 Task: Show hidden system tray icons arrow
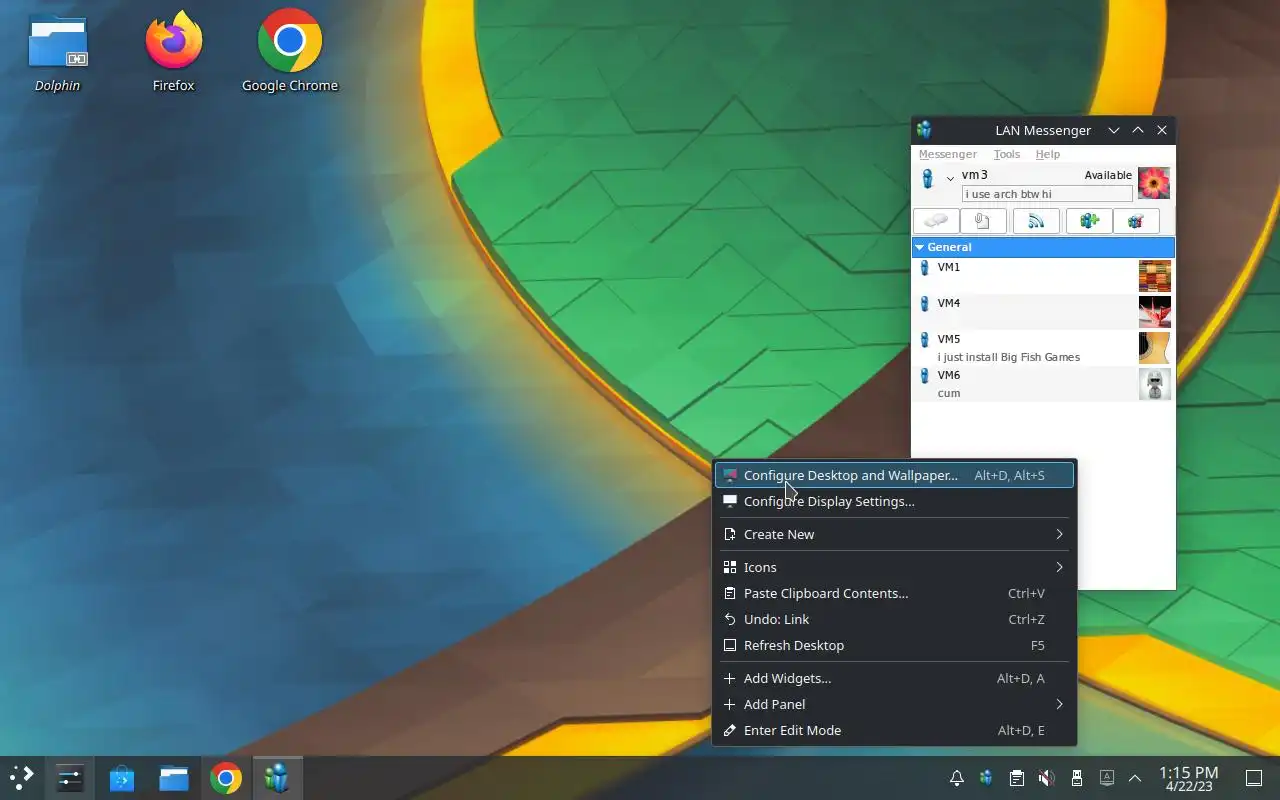1135,778
